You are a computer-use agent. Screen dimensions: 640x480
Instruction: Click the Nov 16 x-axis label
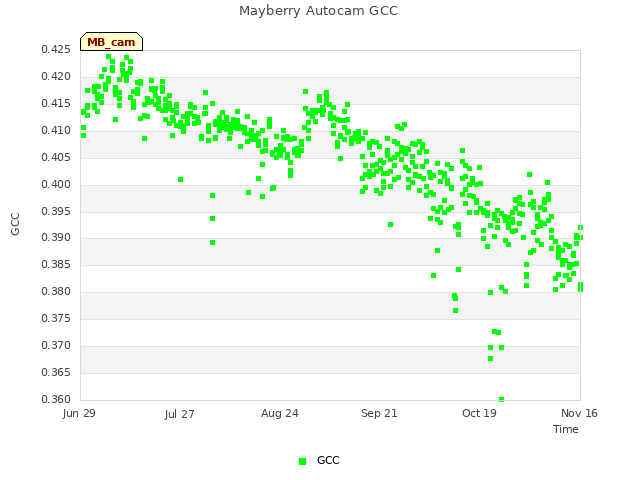[579, 413]
